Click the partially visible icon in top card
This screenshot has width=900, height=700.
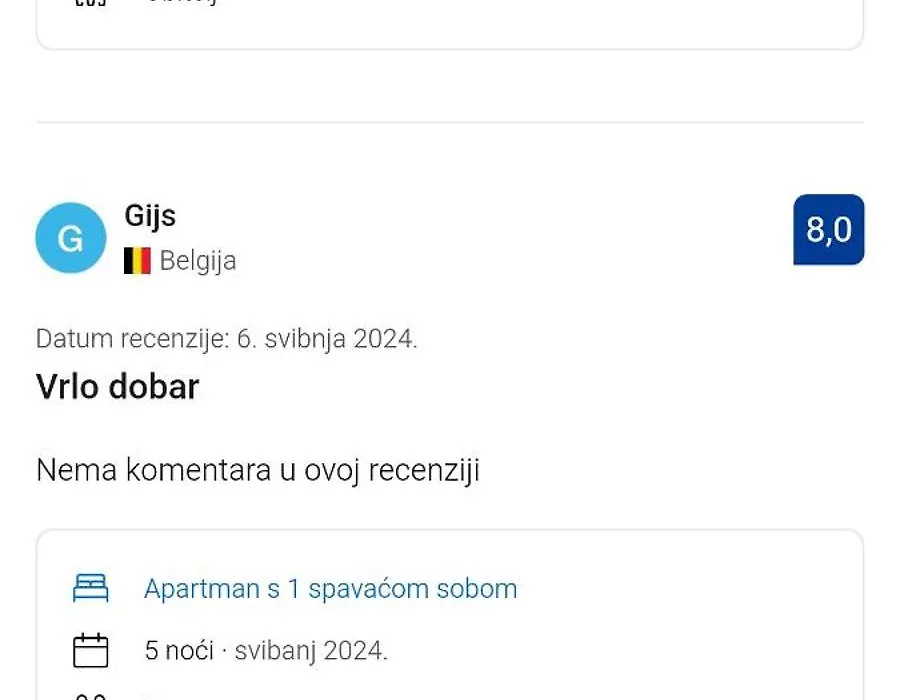(91, 3)
